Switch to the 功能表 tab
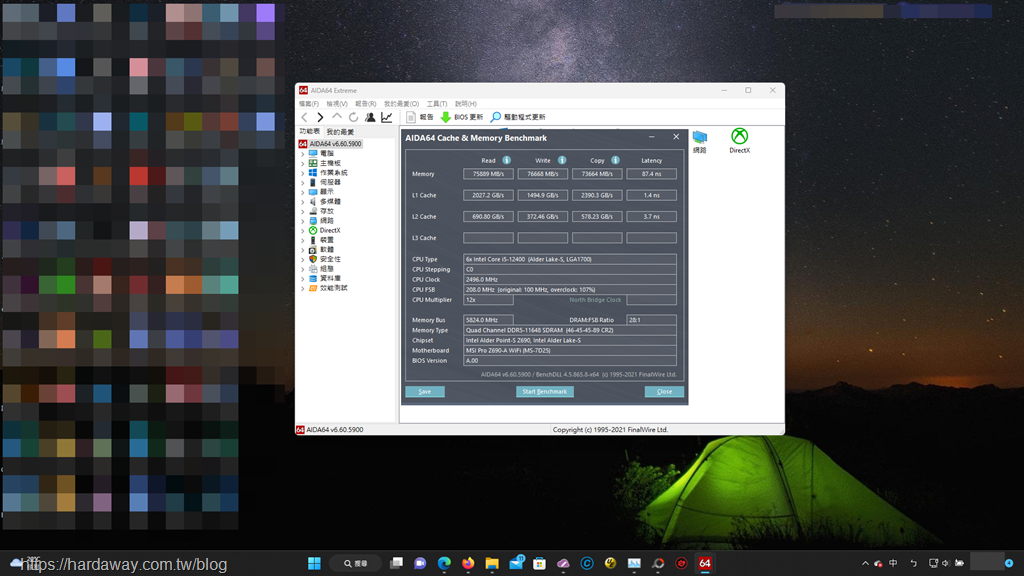The image size is (1024, 576). [310, 131]
